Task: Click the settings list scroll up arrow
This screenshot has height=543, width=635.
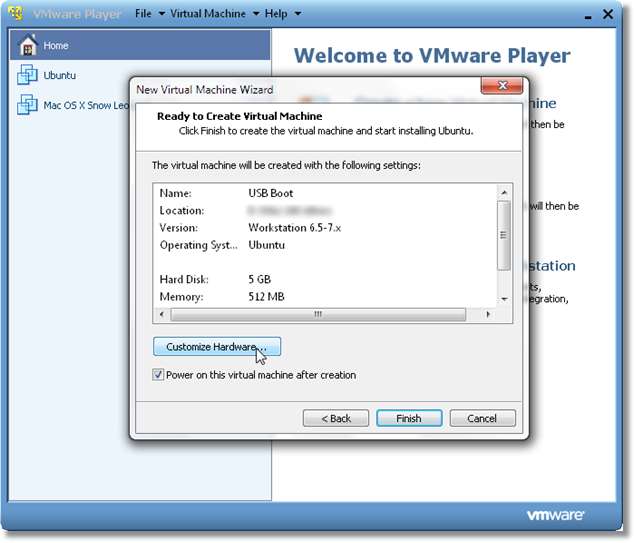Action: [504, 190]
